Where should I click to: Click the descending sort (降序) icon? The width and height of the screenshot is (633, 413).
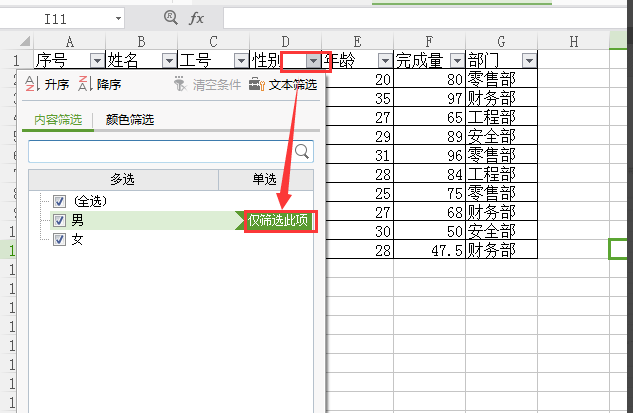(x=84, y=85)
